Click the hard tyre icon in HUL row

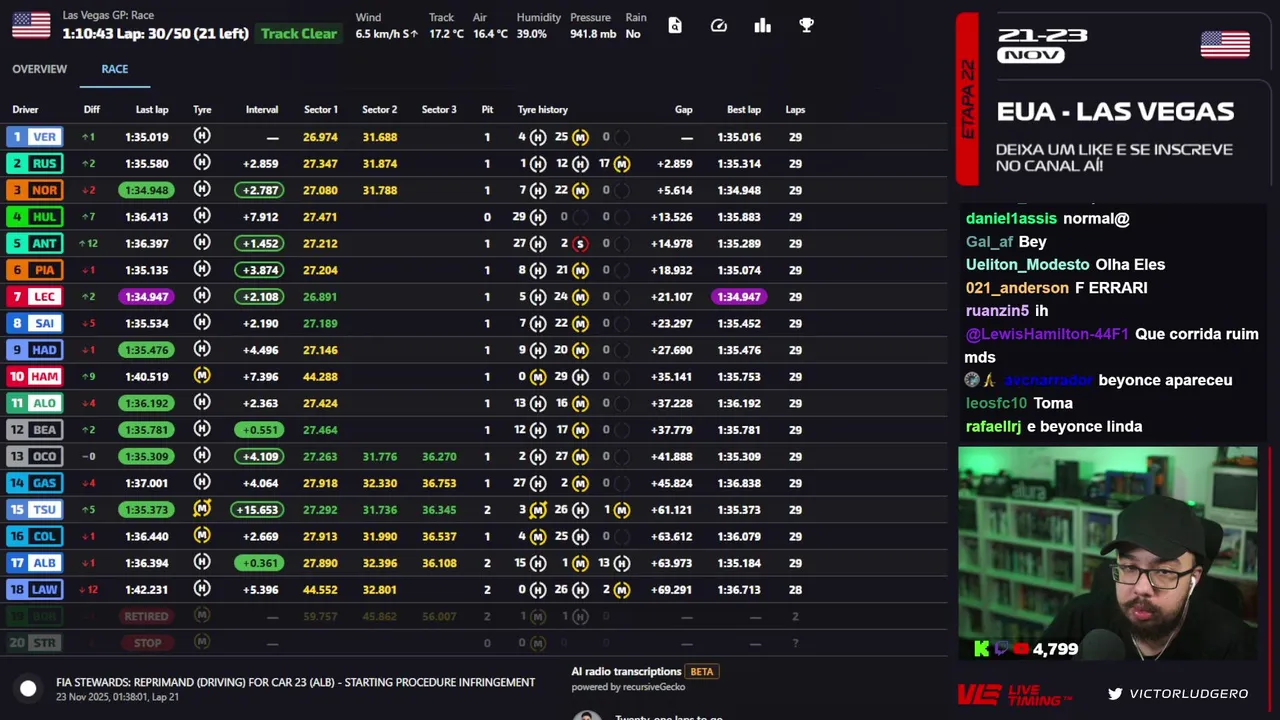(x=202, y=216)
